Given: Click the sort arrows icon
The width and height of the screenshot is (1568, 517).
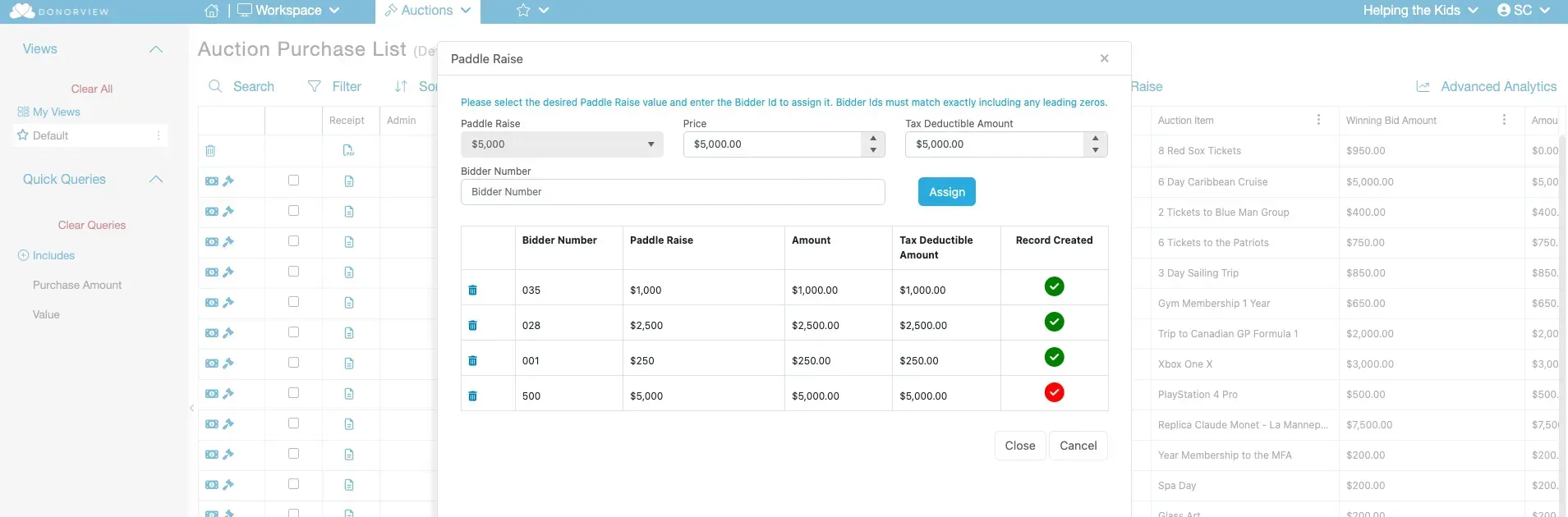Looking at the screenshot, I should click(x=401, y=86).
